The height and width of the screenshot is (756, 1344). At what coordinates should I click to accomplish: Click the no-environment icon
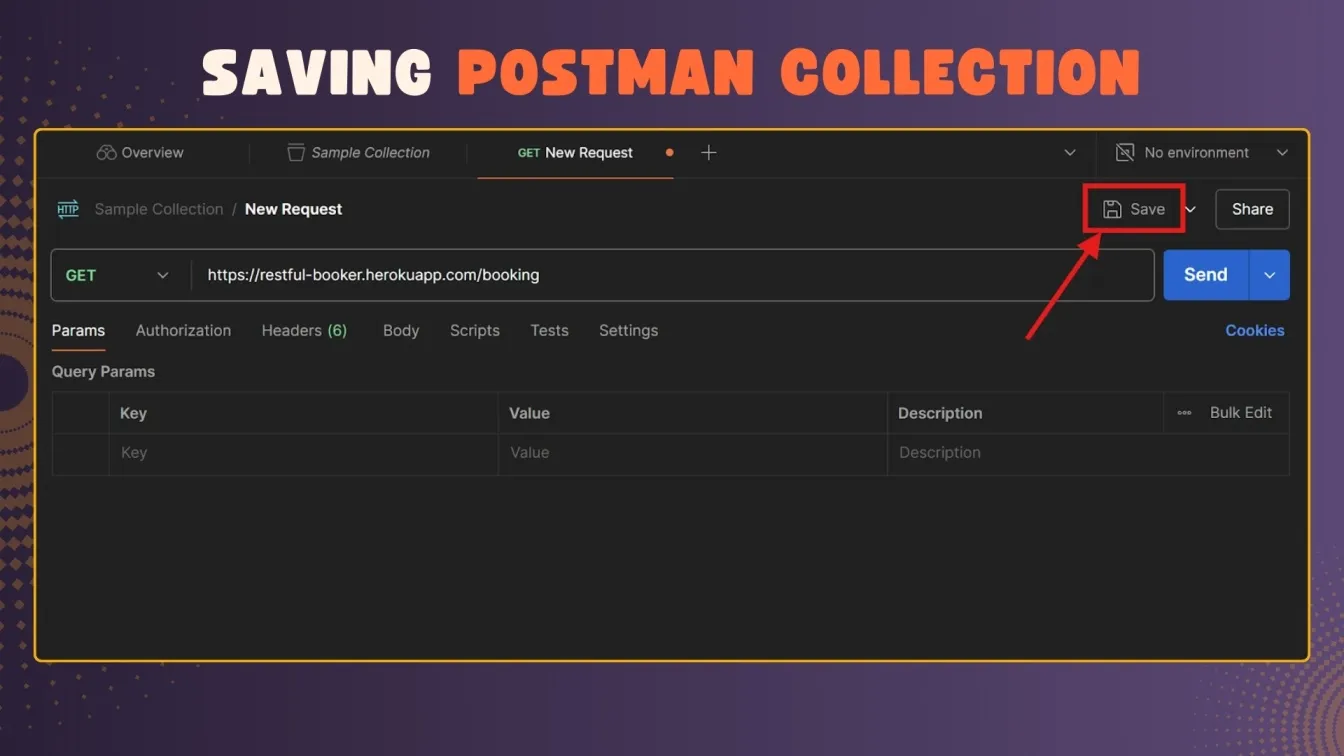point(1125,153)
